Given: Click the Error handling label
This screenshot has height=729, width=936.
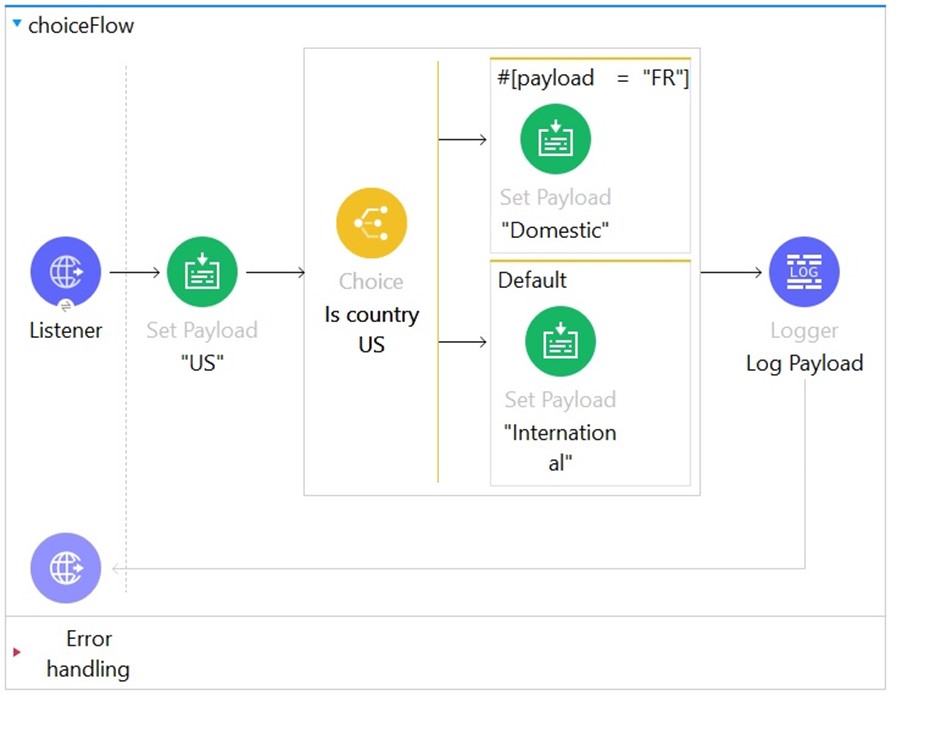Looking at the screenshot, I should (x=88, y=653).
